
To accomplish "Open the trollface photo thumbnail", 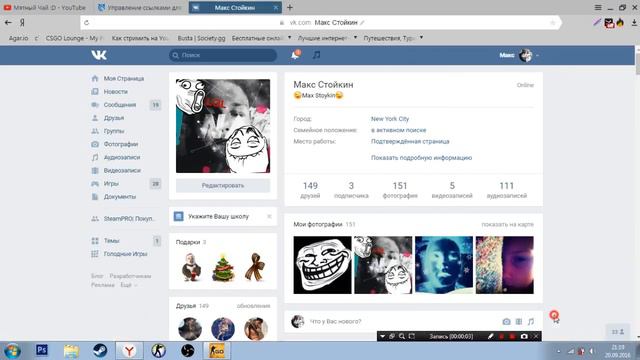I will coord(322,265).
